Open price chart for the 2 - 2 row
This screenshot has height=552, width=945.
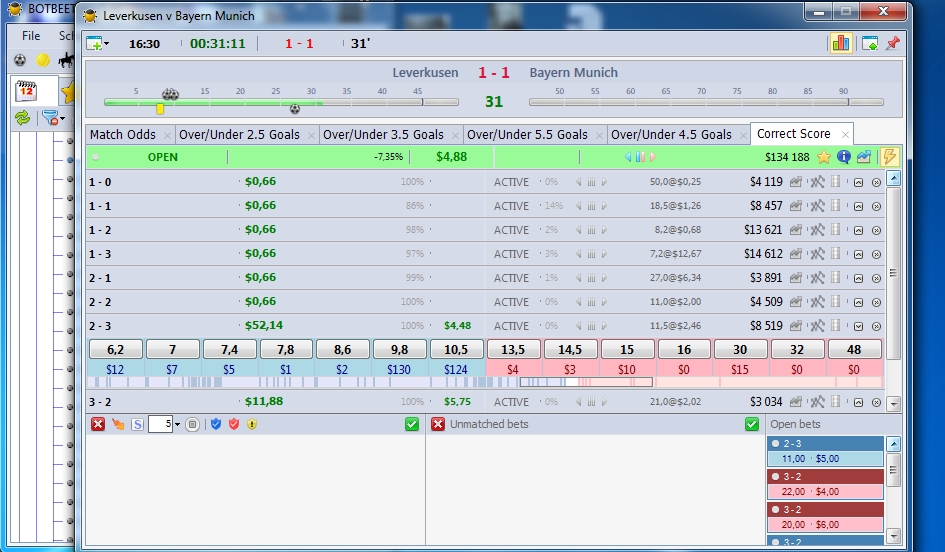(x=796, y=302)
